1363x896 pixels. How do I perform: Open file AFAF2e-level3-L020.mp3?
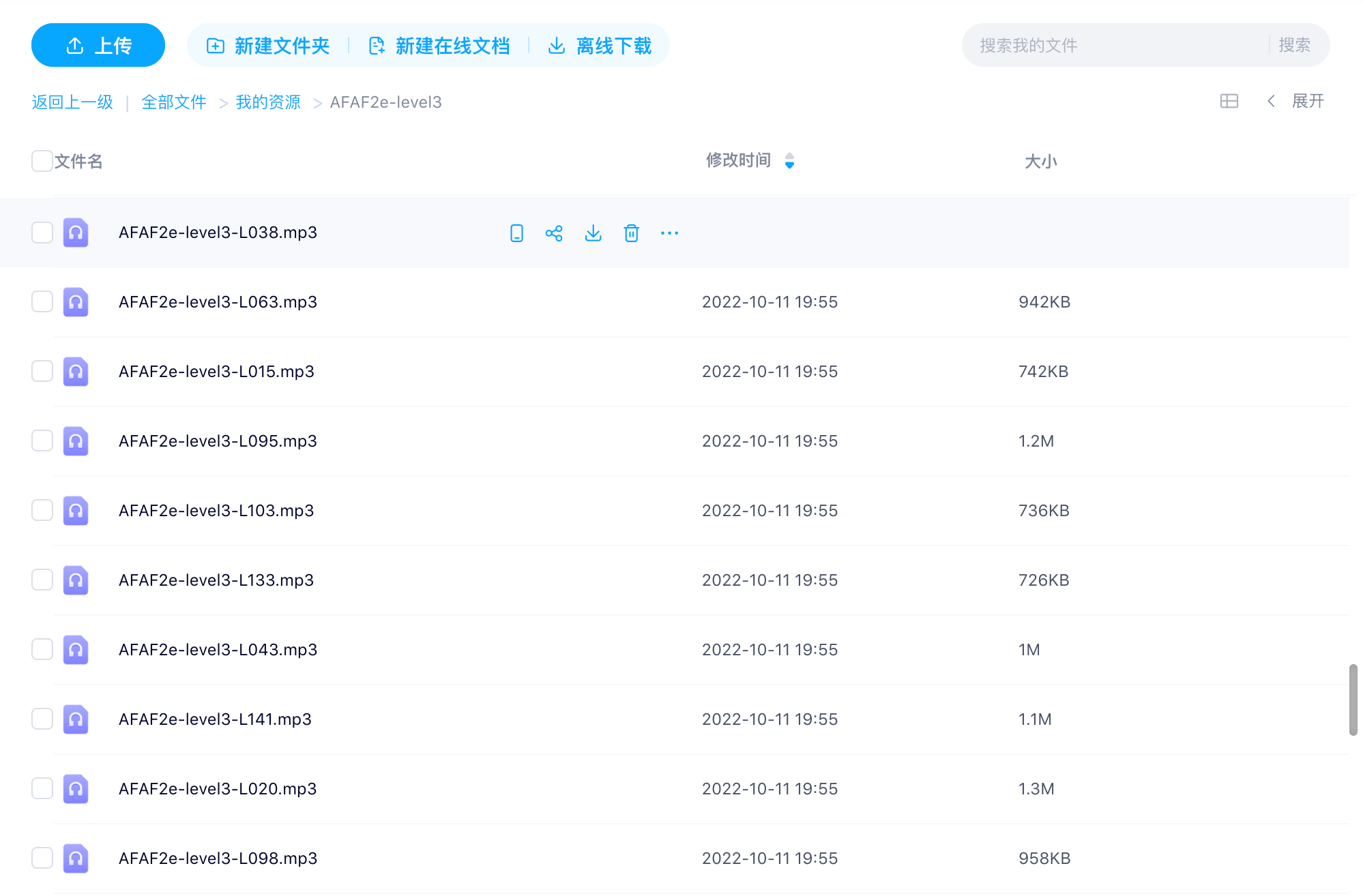218,789
